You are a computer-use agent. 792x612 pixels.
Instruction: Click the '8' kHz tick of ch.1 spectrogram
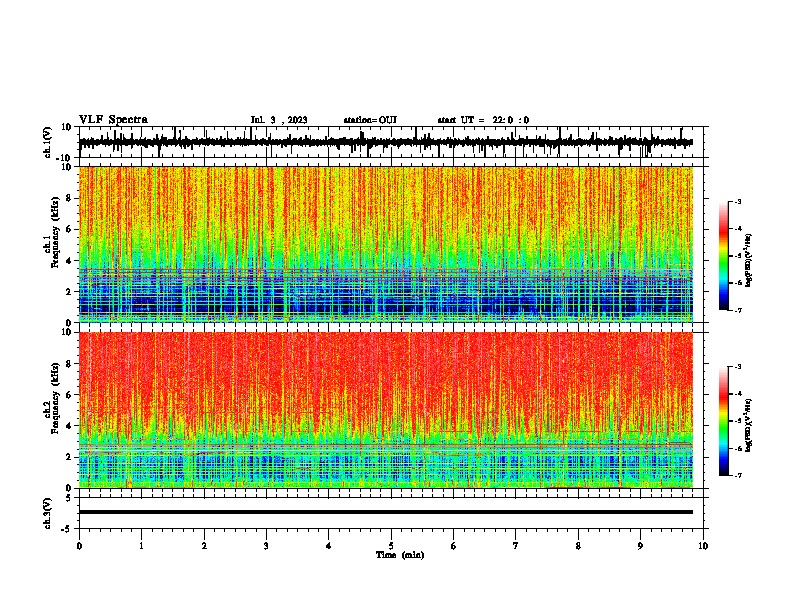tap(69, 198)
